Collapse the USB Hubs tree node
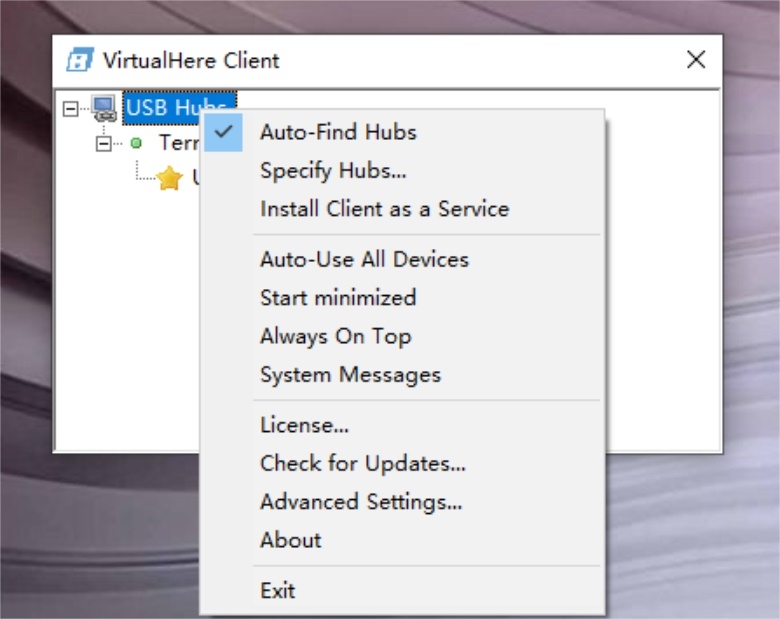Screen dimensions: 780x619 coord(71,108)
